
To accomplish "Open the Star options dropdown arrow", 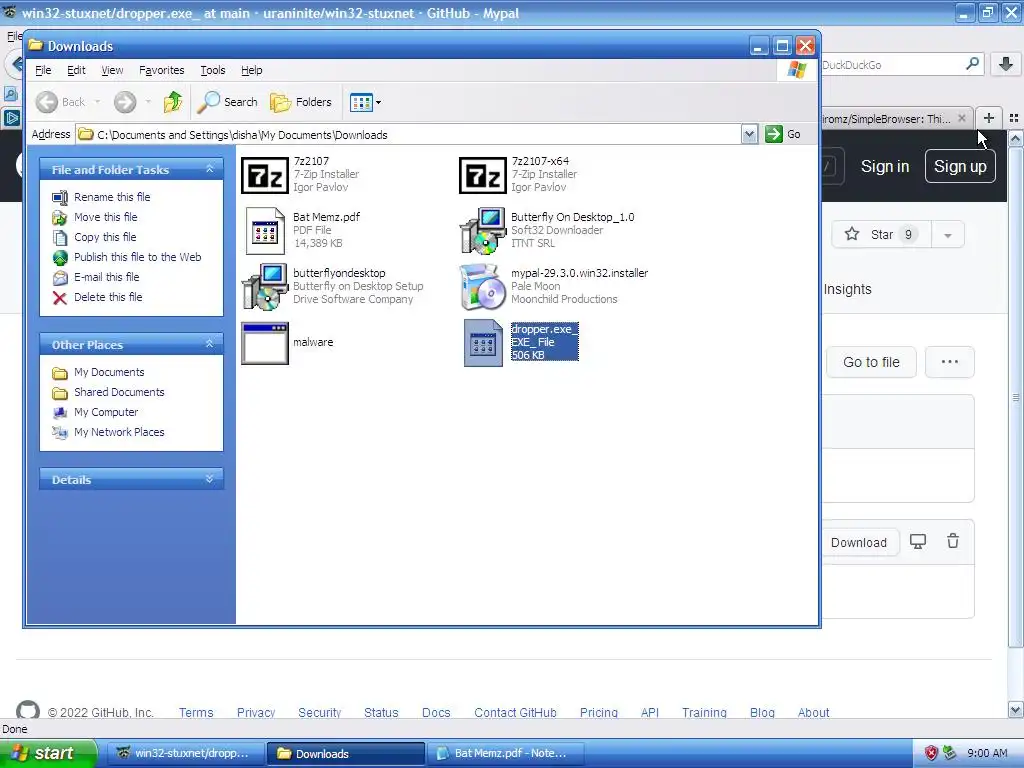I will (948, 234).
